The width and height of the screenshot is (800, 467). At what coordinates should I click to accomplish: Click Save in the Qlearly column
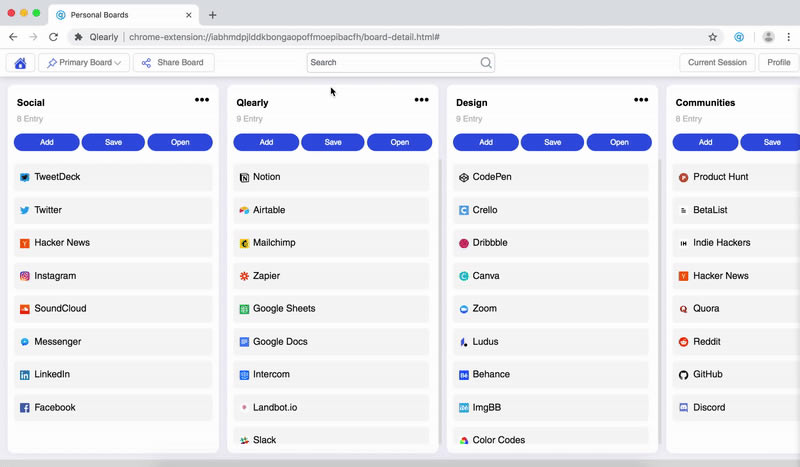pyautogui.click(x=333, y=142)
